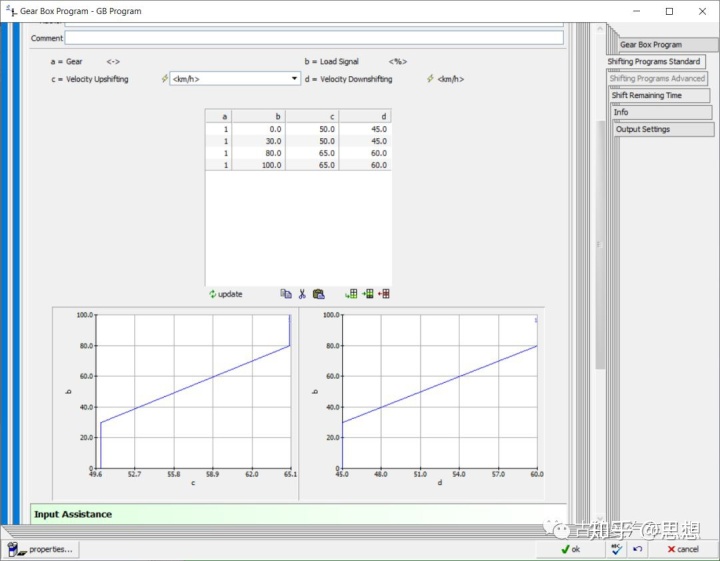Screen dimensions: 720x561
Task: Open the properties... button
Action: [x=40, y=549]
